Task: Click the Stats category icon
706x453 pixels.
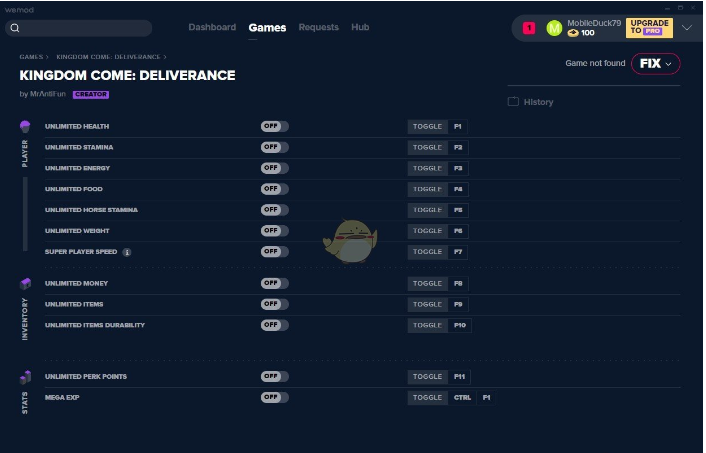Action: (x=25, y=377)
